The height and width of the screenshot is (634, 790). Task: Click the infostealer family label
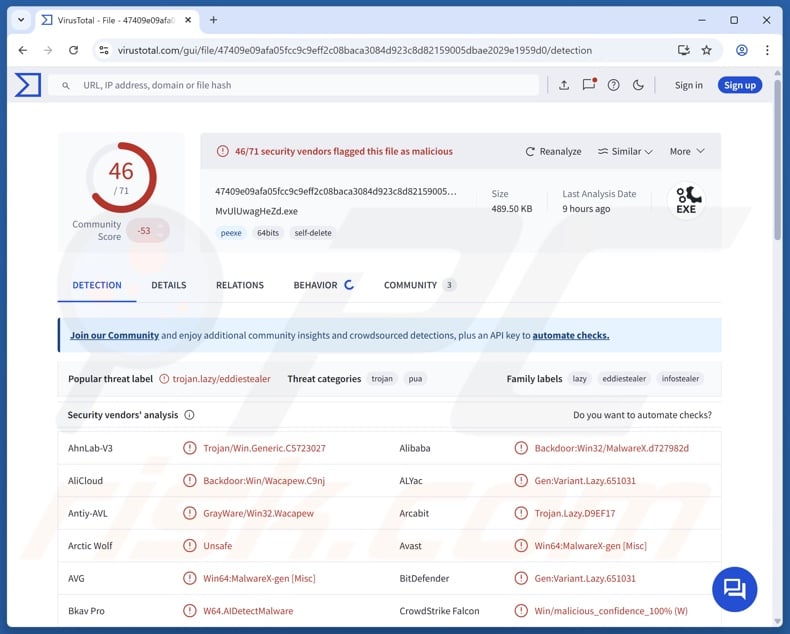680,378
